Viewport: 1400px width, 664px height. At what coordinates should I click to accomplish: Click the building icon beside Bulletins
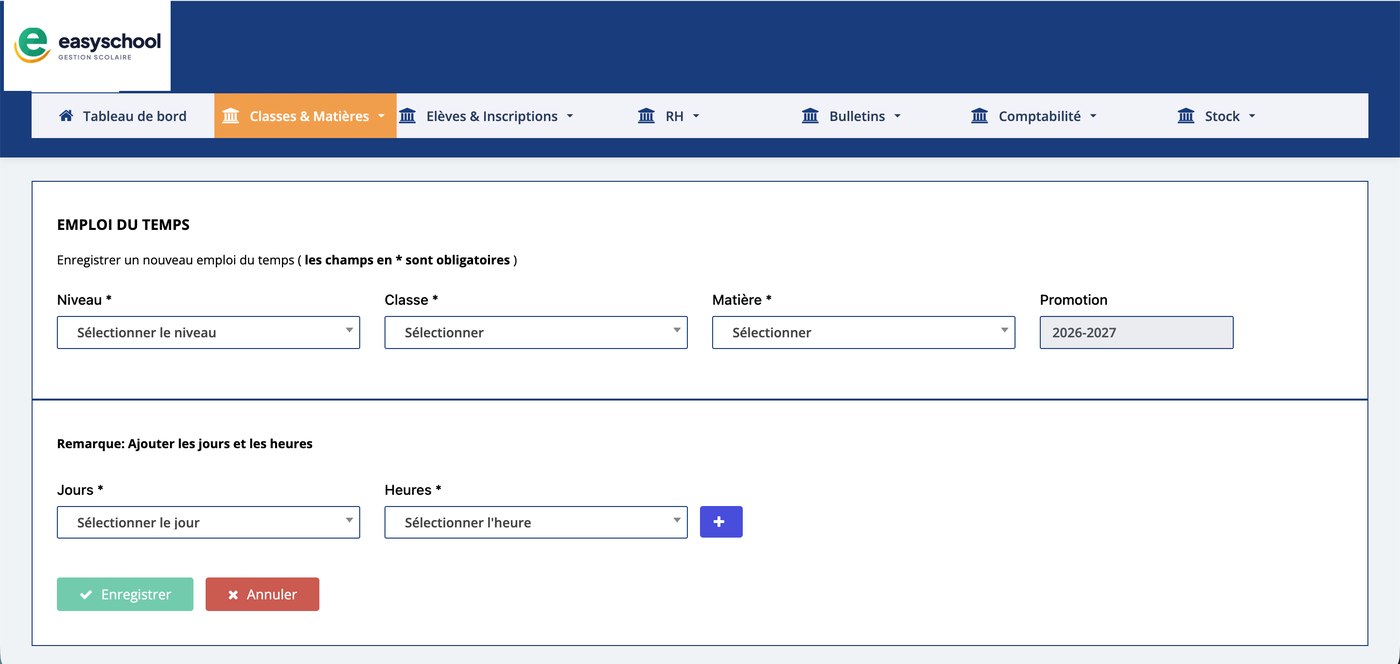click(810, 116)
